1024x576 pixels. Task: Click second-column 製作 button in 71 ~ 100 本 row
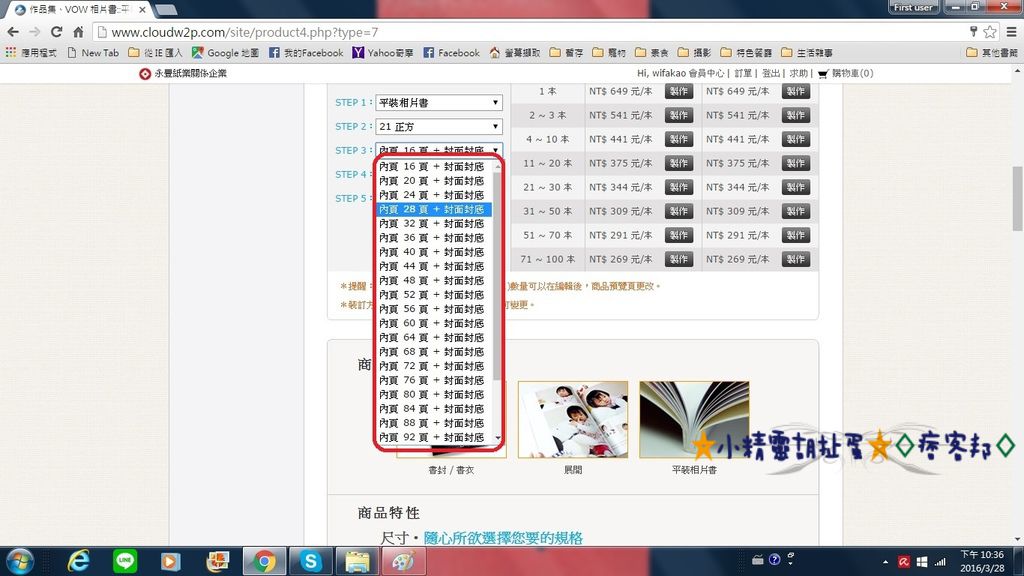pyautogui.click(x=795, y=259)
